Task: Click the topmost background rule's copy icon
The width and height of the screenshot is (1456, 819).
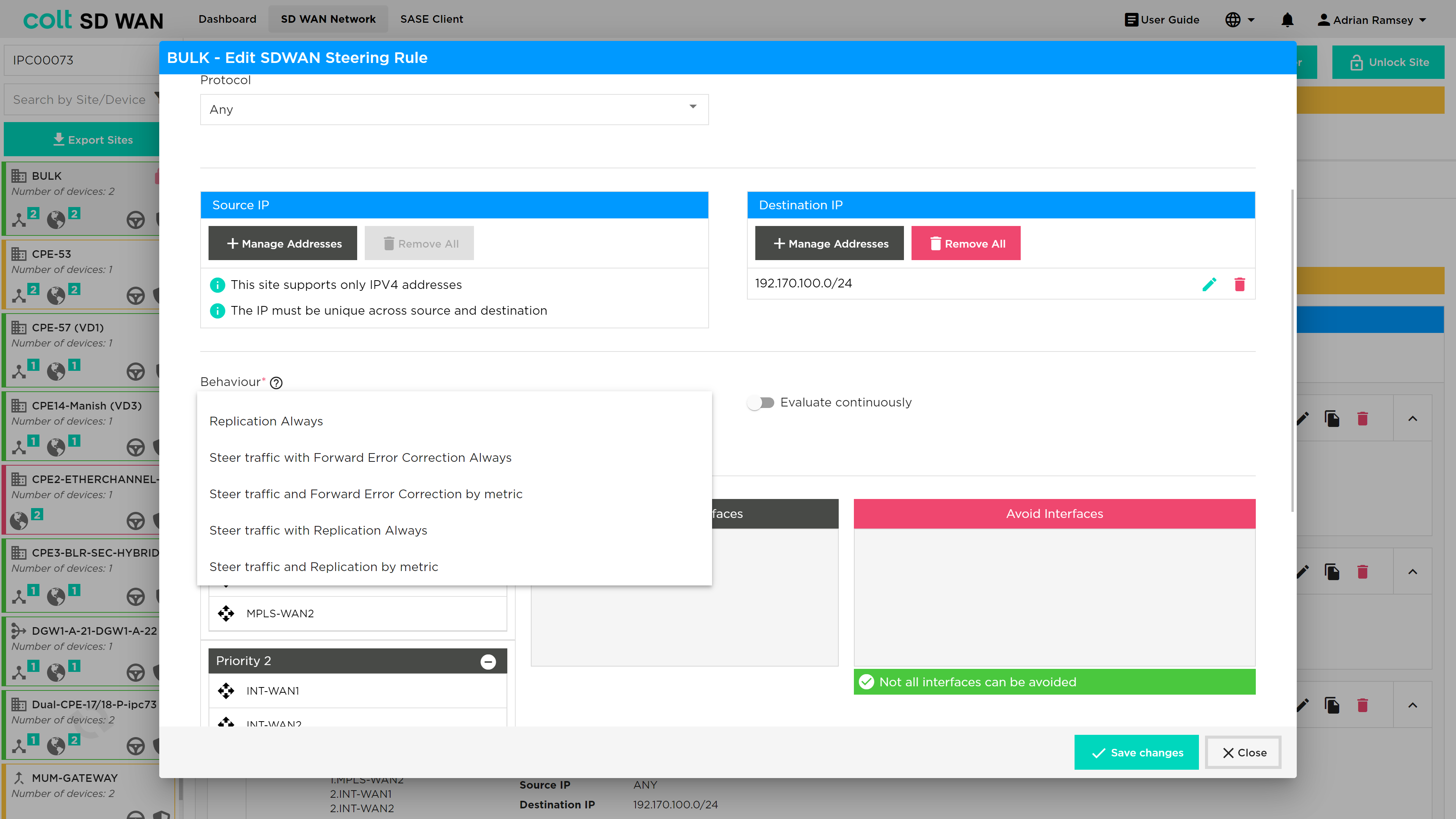Action: 1332,419
